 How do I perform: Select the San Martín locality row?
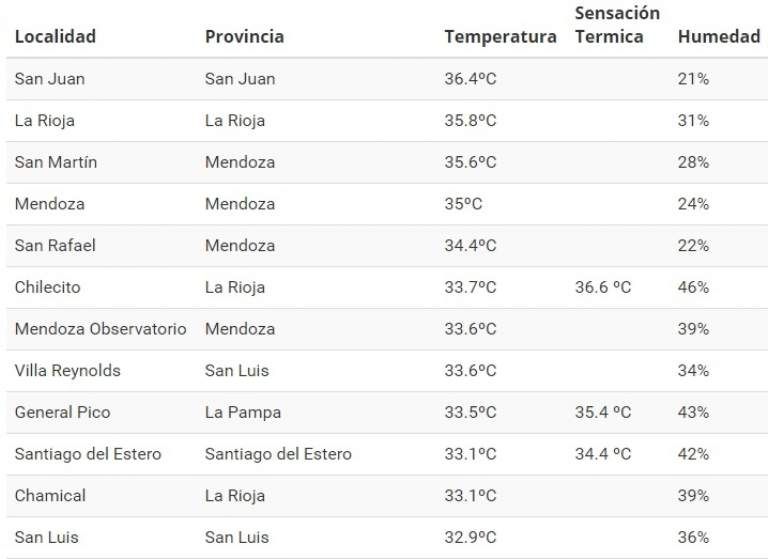56,162
